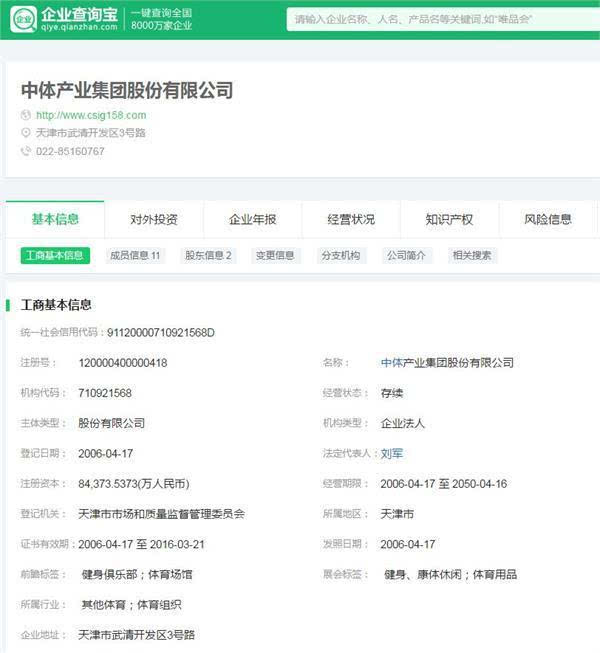Click business term 2006-04-17 至 2050-04-16
The height and width of the screenshot is (653, 600).
click(444, 484)
